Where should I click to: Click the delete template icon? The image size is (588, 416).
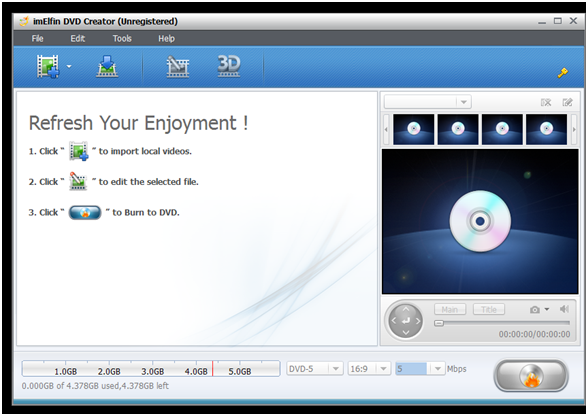(546, 102)
